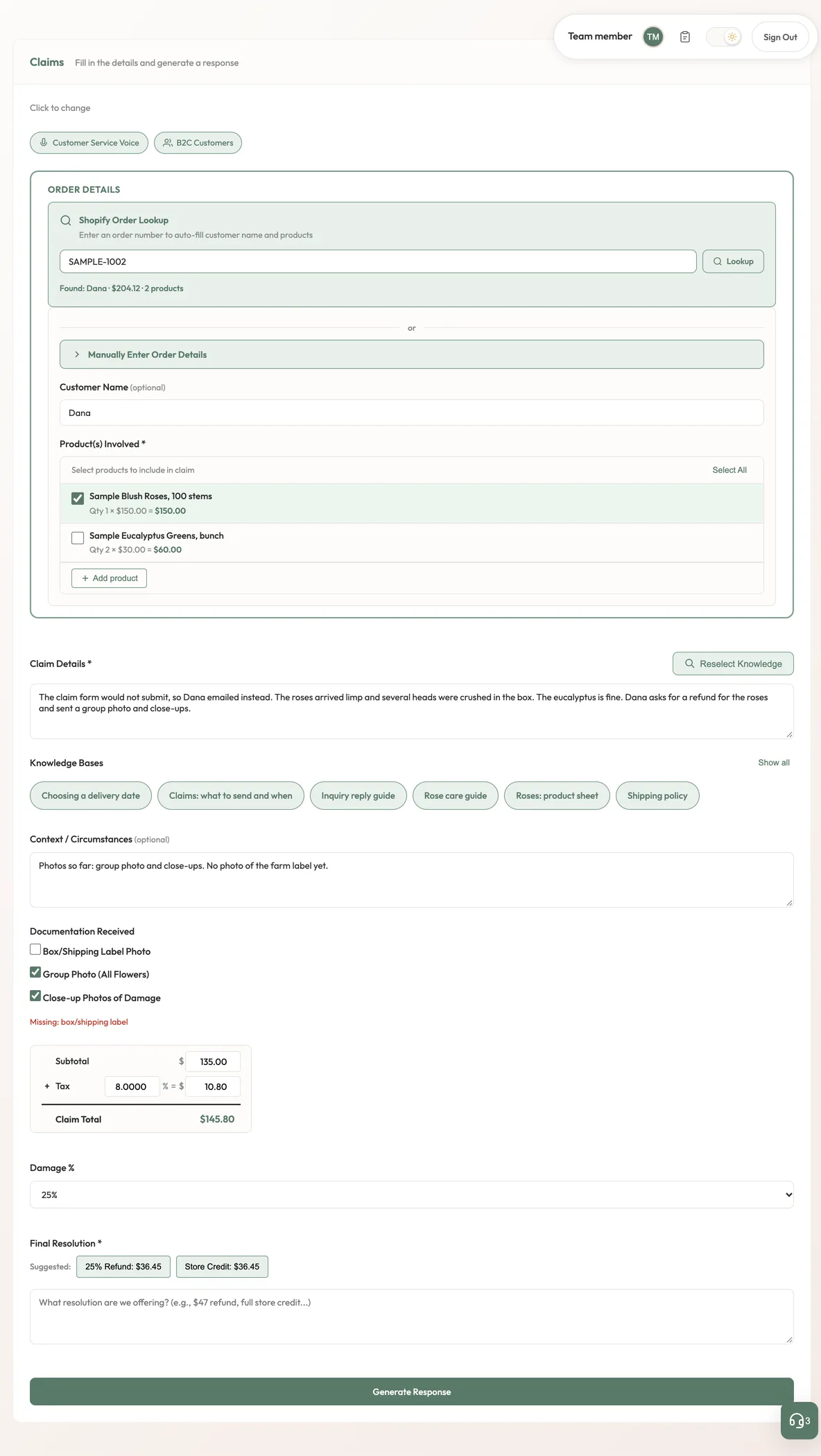
Task: Select Rose care guide chip
Action: tap(456, 795)
